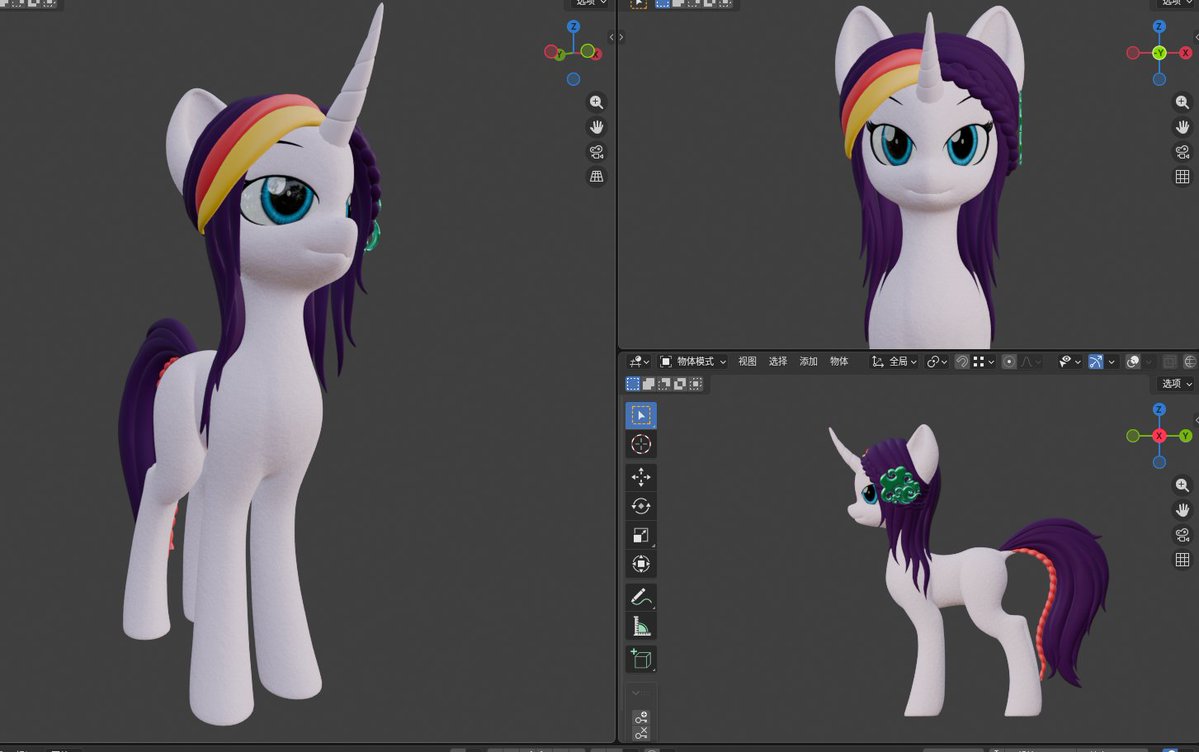Image resolution: width=1199 pixels, height=752 pixels.
Task: Select the Add Cube tool
Action: tap(641, 659)
